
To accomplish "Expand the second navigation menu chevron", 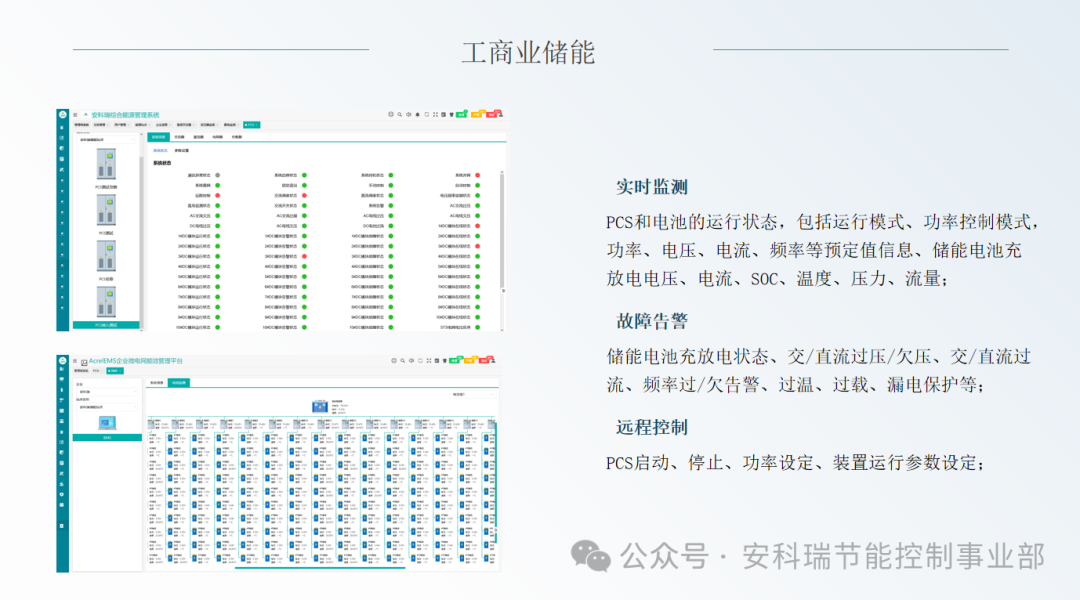I will (x=110, y=124).
